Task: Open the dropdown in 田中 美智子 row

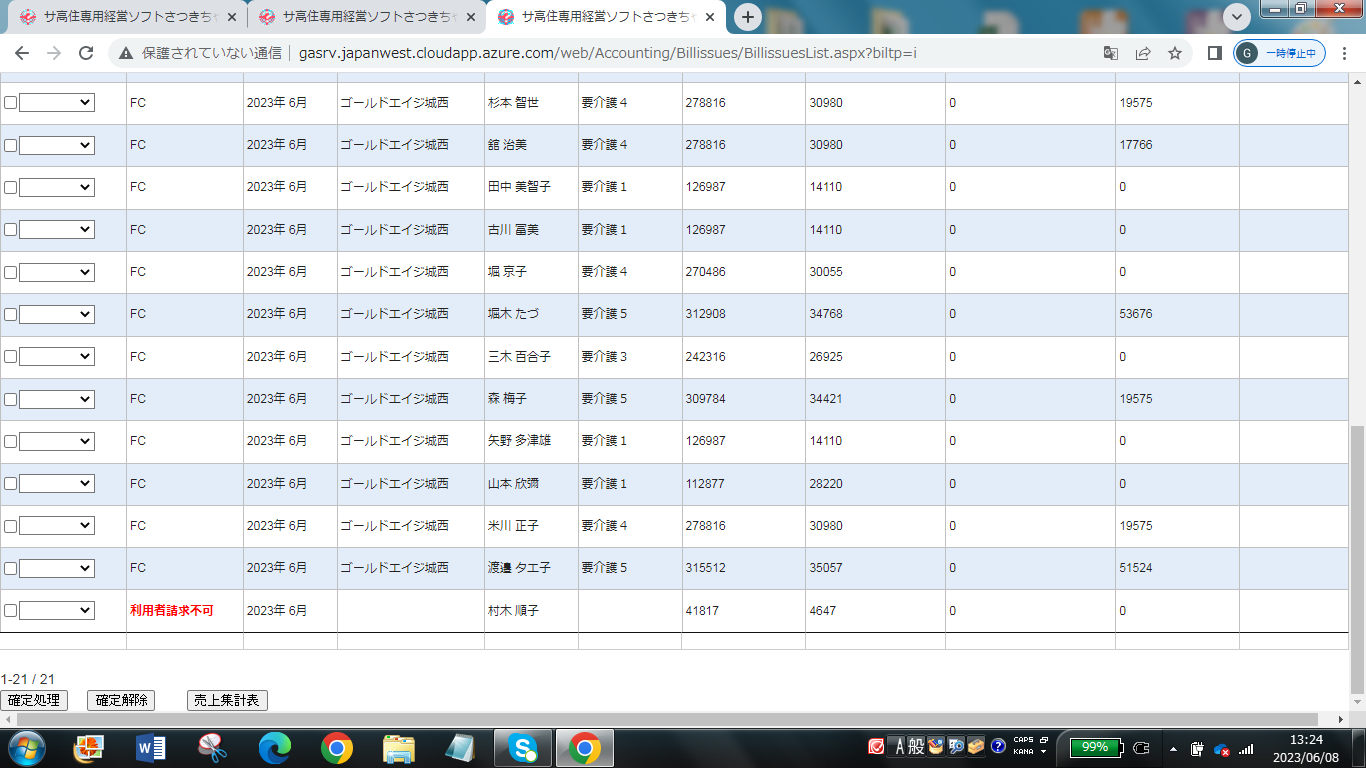Action: pos(57,187)
